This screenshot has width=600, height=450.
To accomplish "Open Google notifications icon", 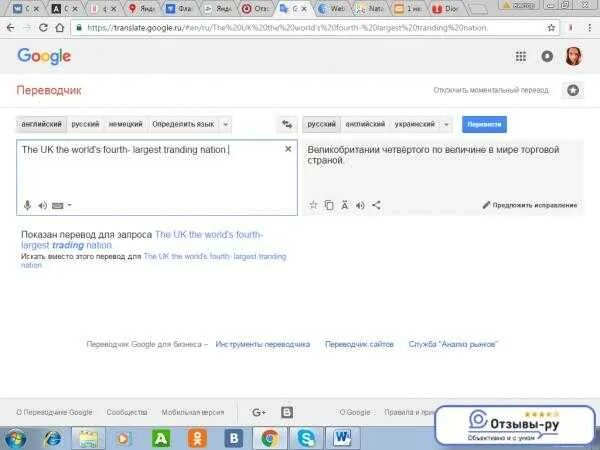I will (x=547, y=57).
